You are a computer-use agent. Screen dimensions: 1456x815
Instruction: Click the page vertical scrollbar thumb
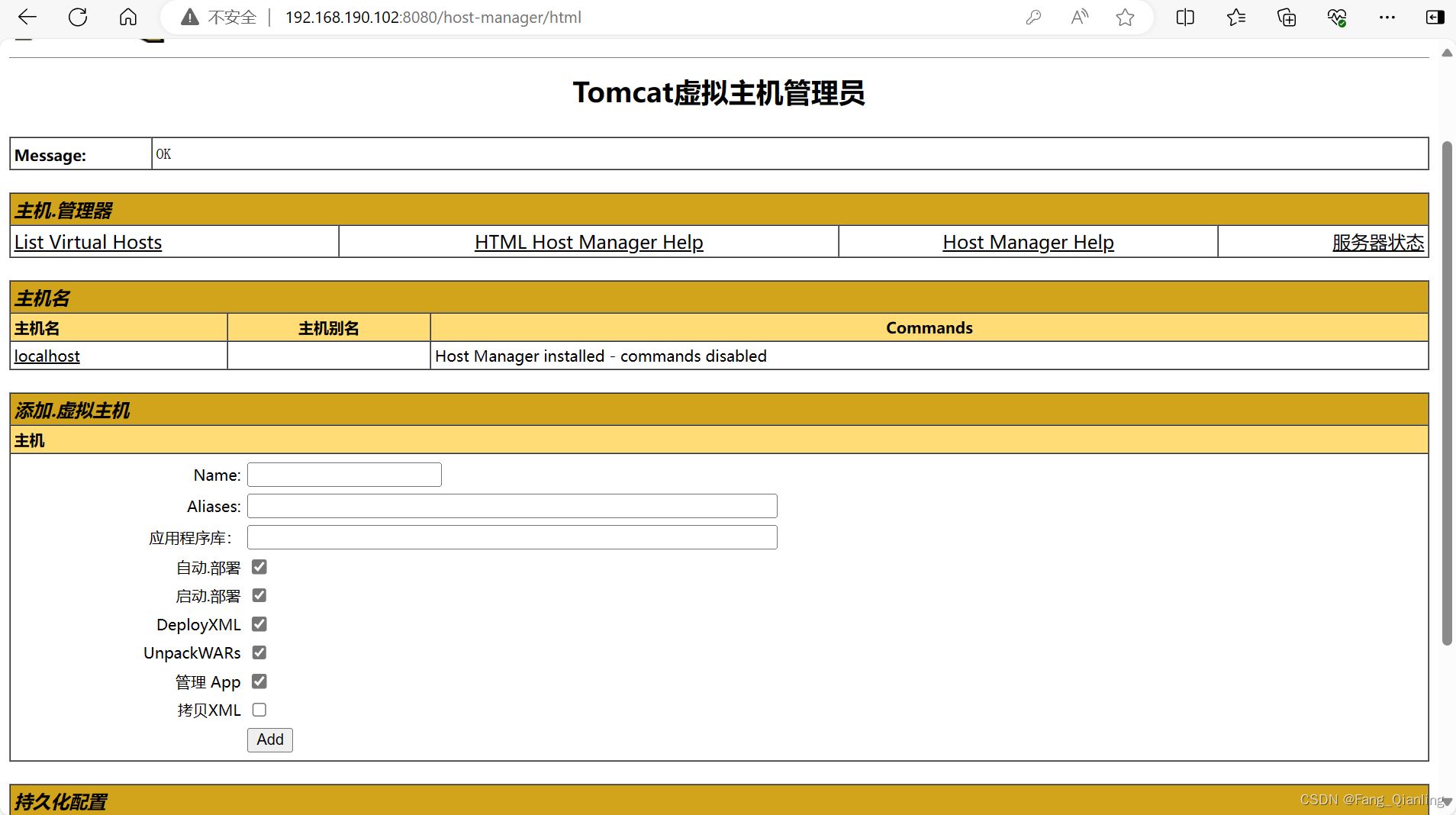tap(1446, 393)
